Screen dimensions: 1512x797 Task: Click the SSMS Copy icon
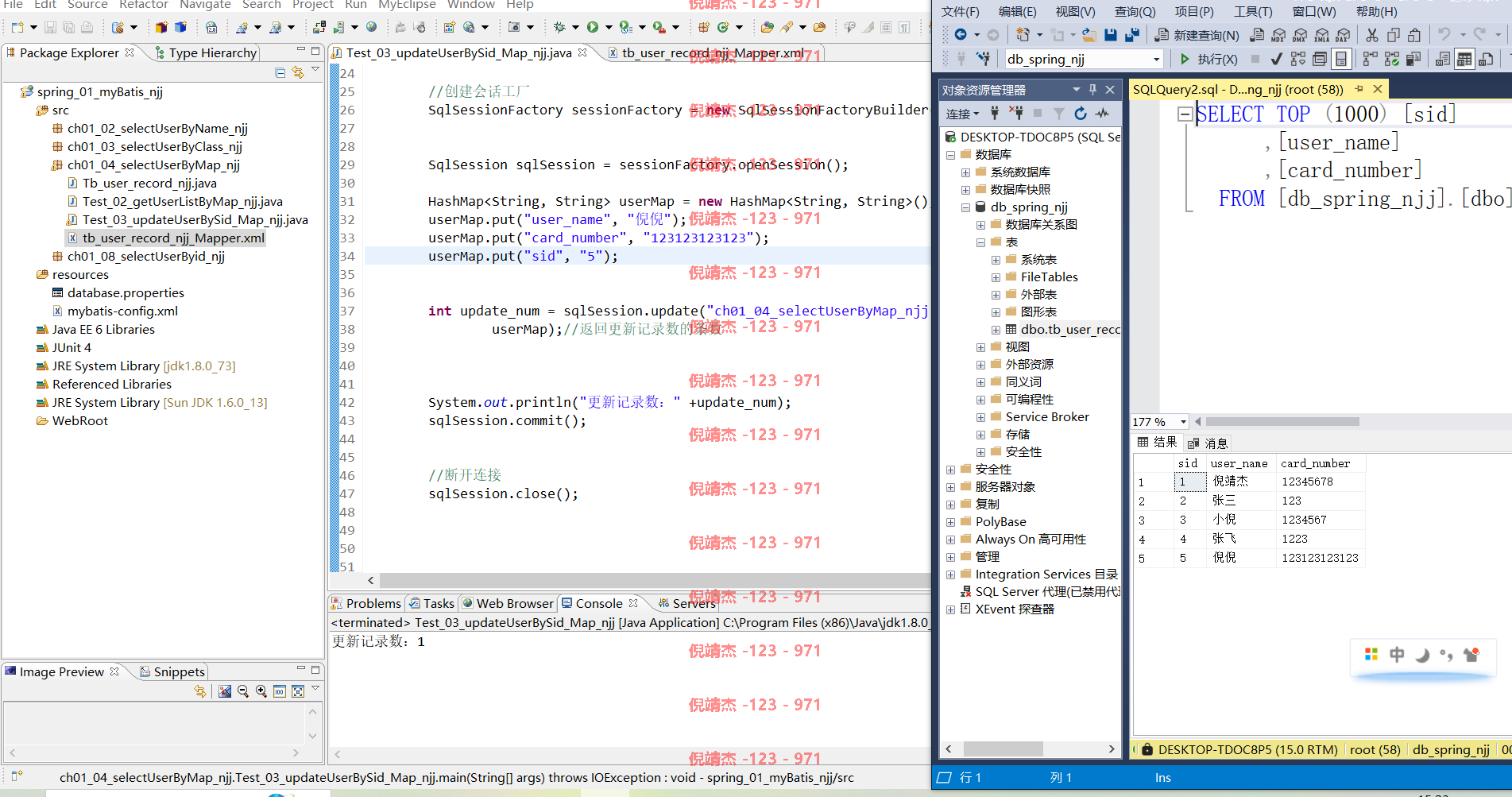click(1394, 34)
